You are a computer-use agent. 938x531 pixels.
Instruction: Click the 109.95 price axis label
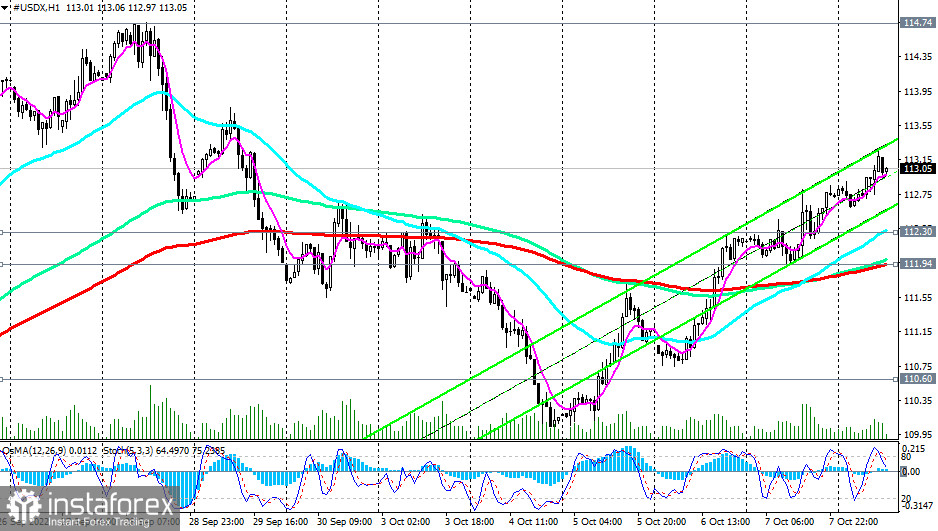pyautogui.click(x=918, y=435)
